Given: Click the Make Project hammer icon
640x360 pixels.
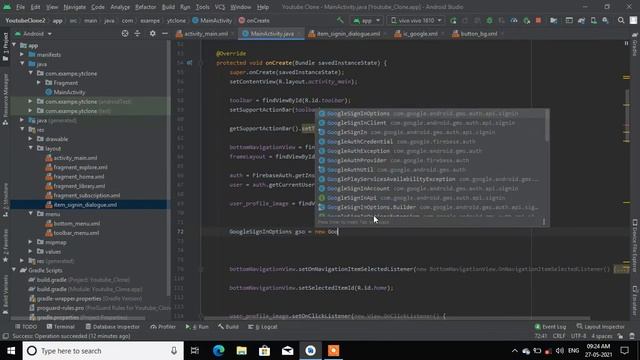Looking at the screenshot, I should pyautogui.click(x=340, y=20).
